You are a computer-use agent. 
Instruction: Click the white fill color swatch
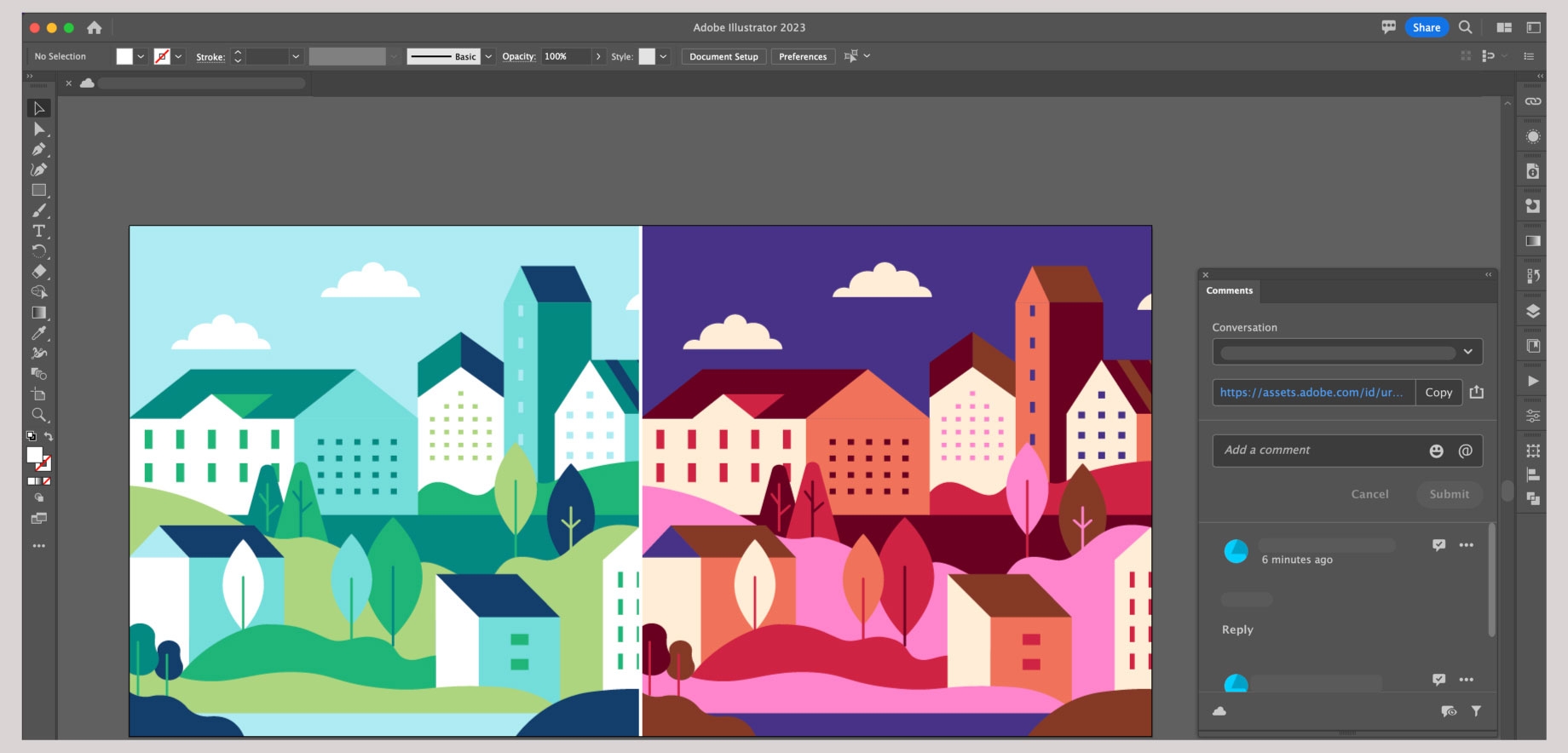point(124,56)
